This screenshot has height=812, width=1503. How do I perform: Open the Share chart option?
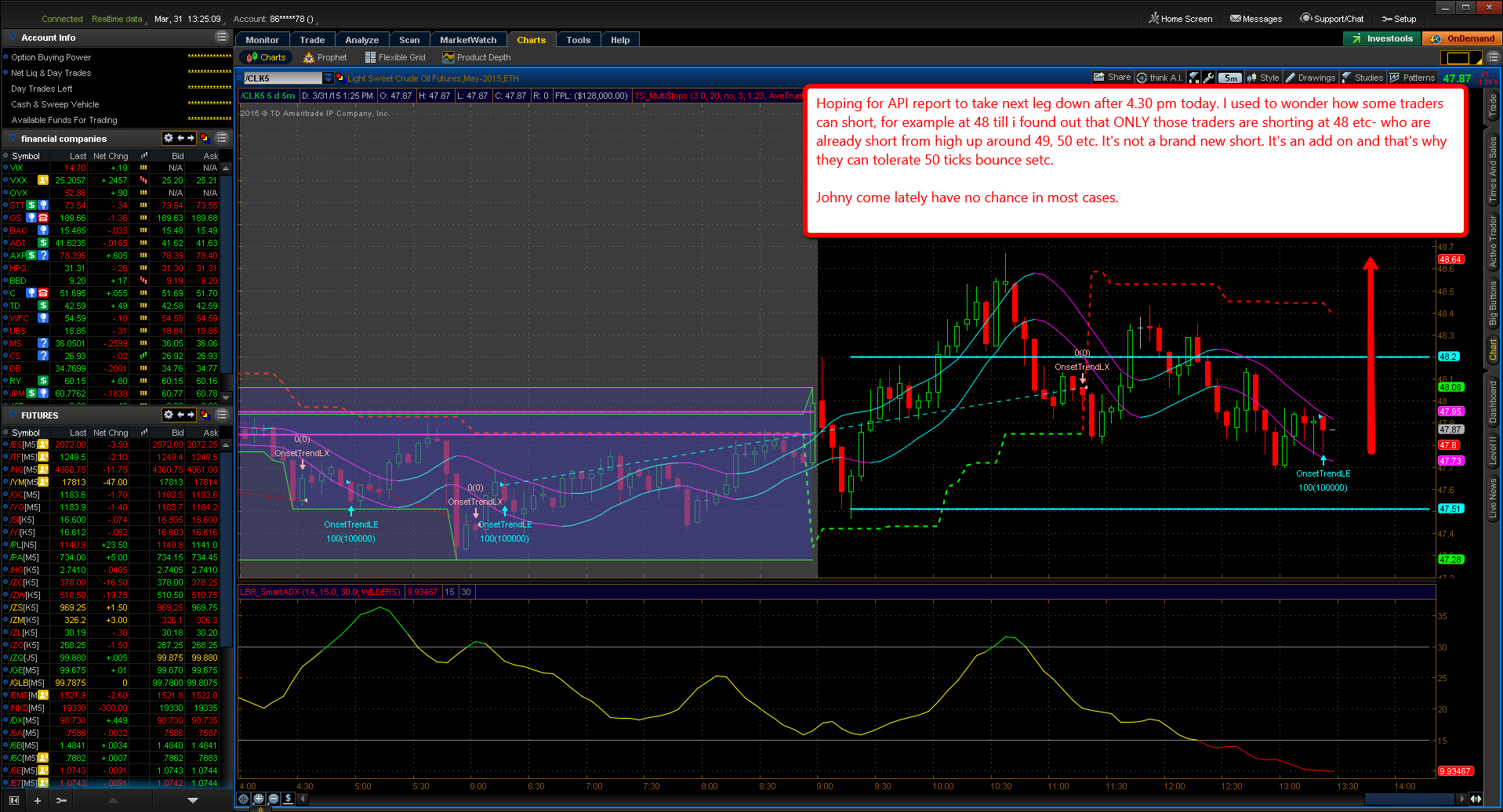pyautogui.click(x=1113, y=78)
